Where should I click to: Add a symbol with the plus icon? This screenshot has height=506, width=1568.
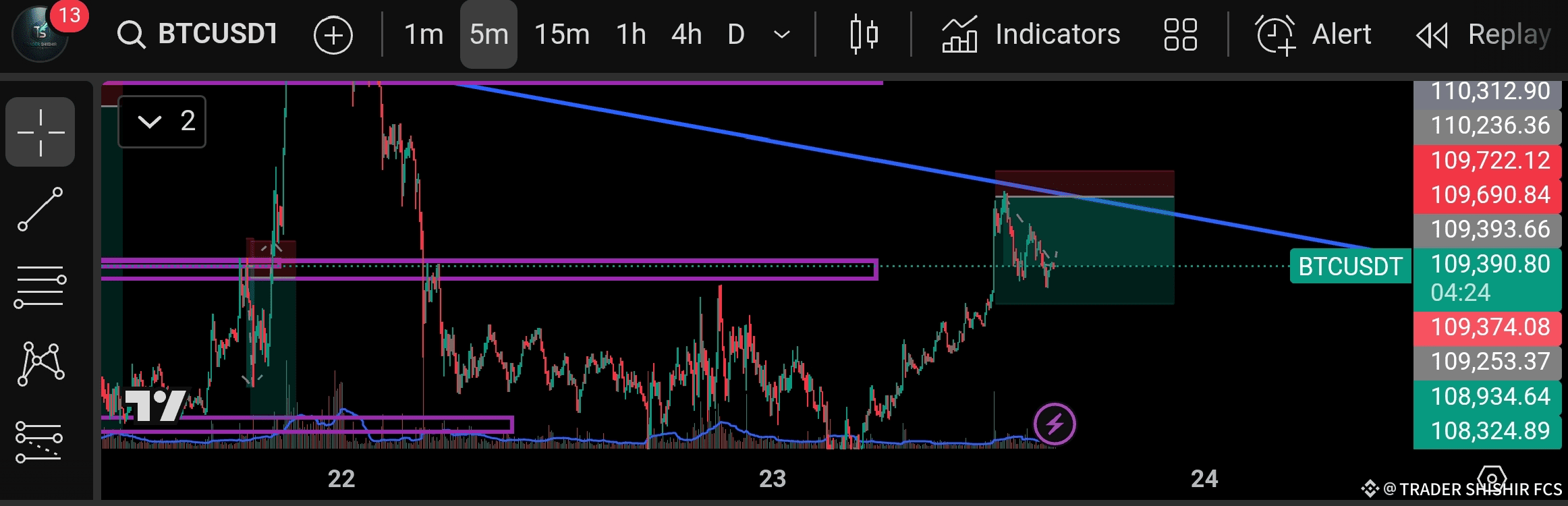click(333, 35)
